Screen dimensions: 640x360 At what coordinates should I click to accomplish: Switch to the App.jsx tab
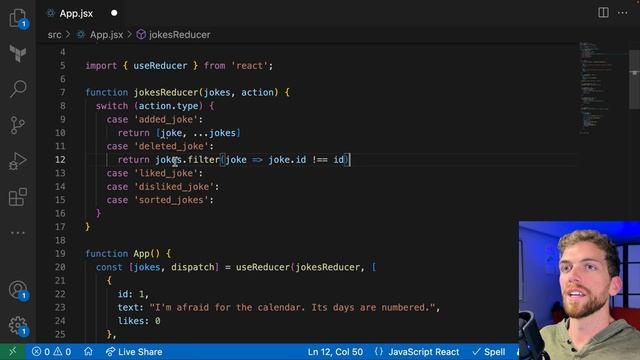tap(76, 13)
